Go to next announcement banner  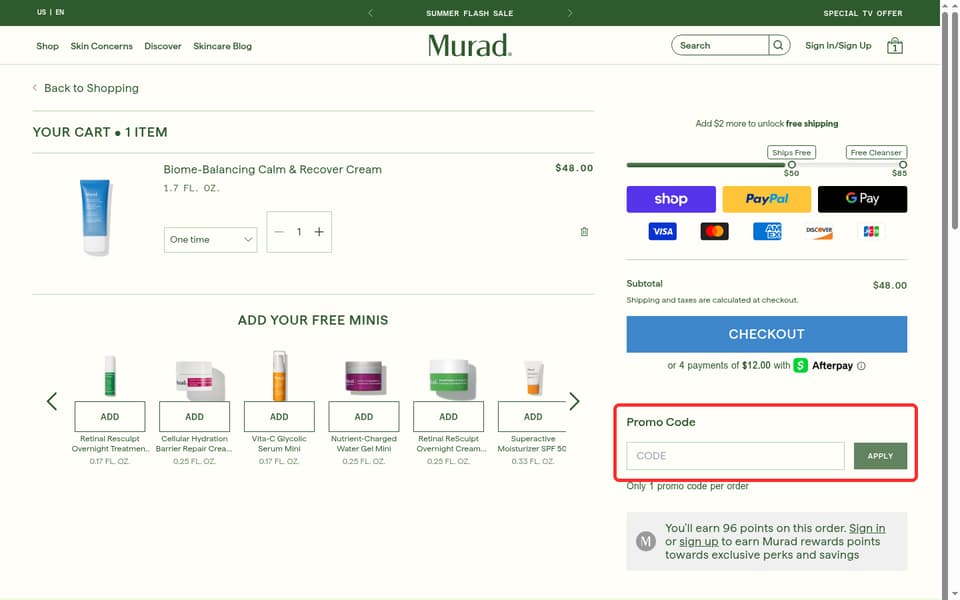(x=570, y=13)
